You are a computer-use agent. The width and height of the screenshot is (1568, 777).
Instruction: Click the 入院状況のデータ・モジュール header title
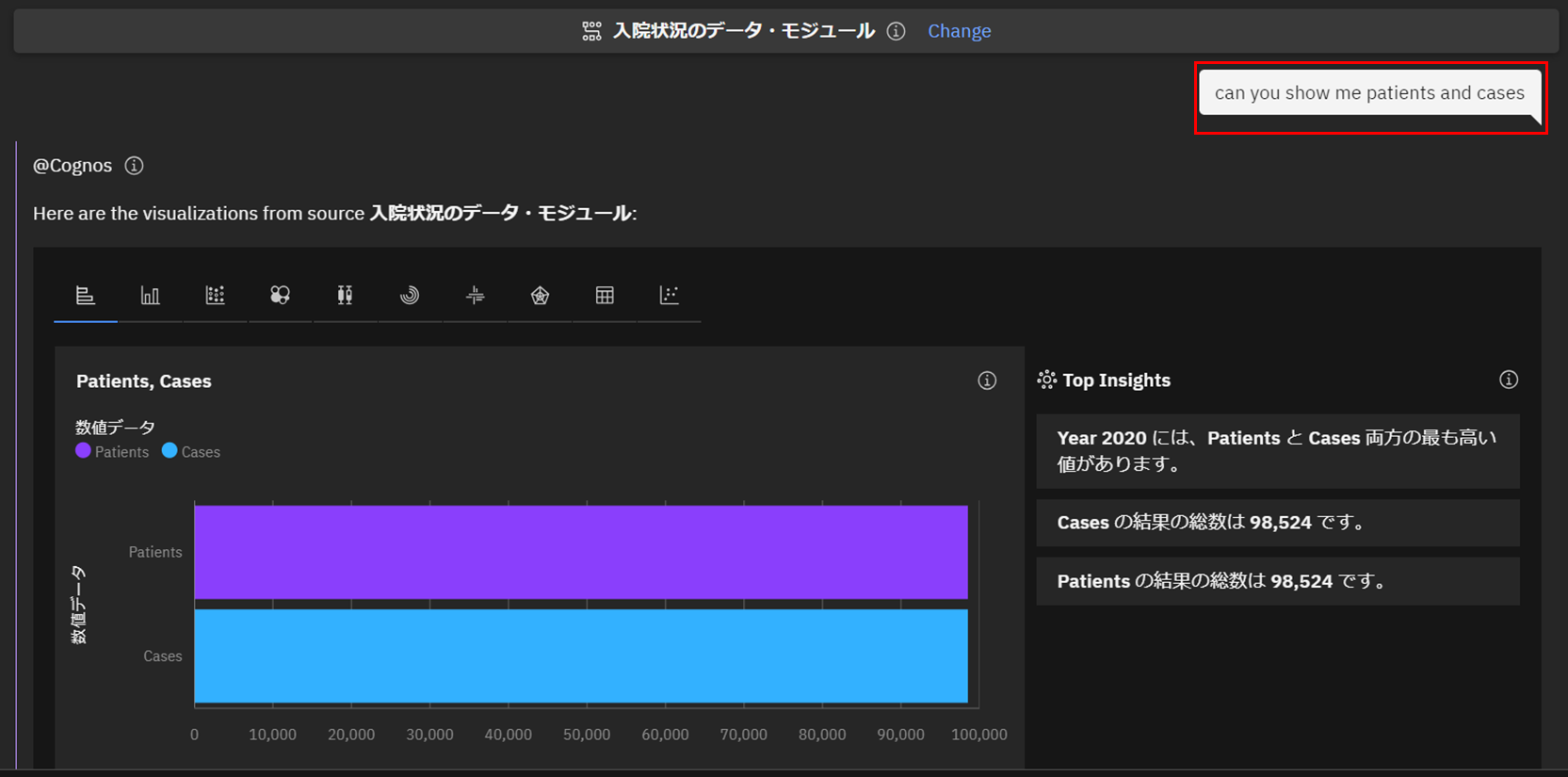744,31
